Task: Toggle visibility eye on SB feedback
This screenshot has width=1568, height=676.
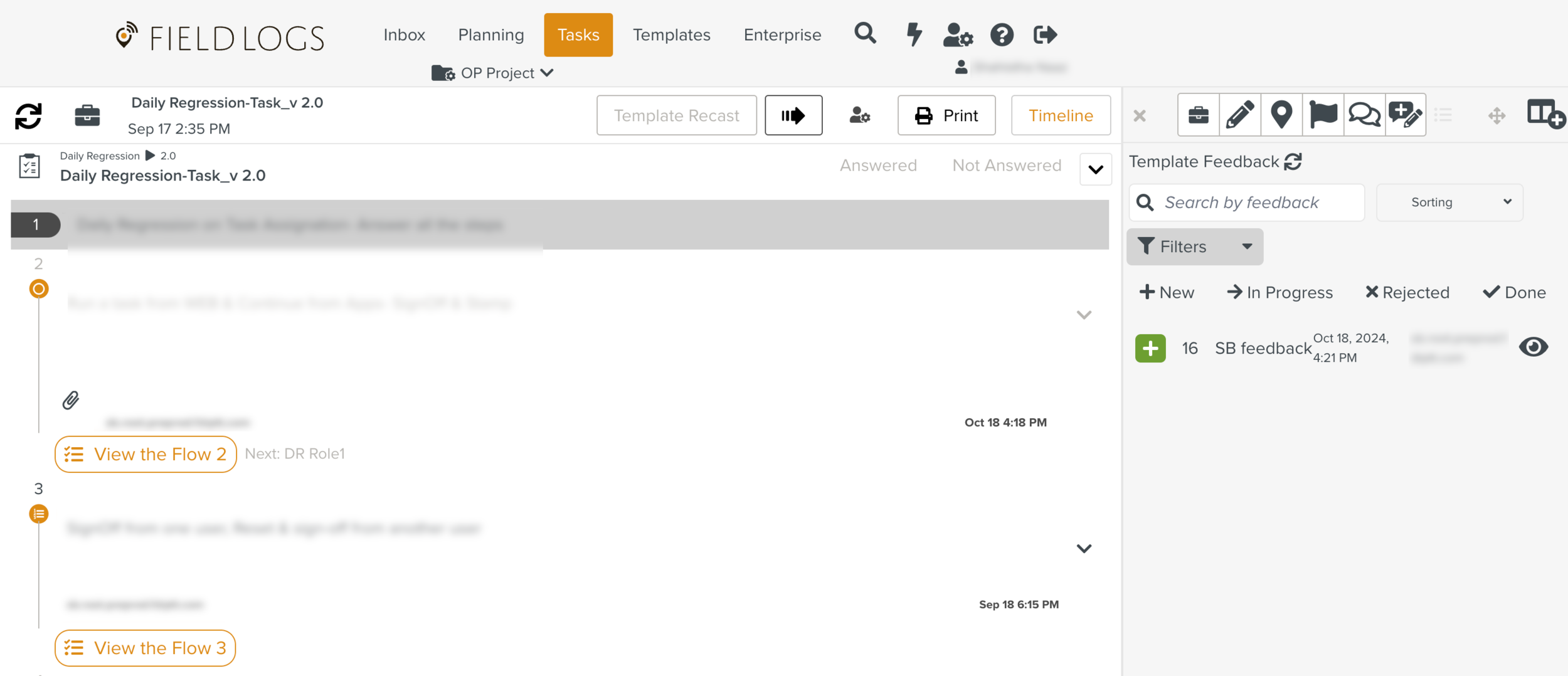Action: [1533, 347]
